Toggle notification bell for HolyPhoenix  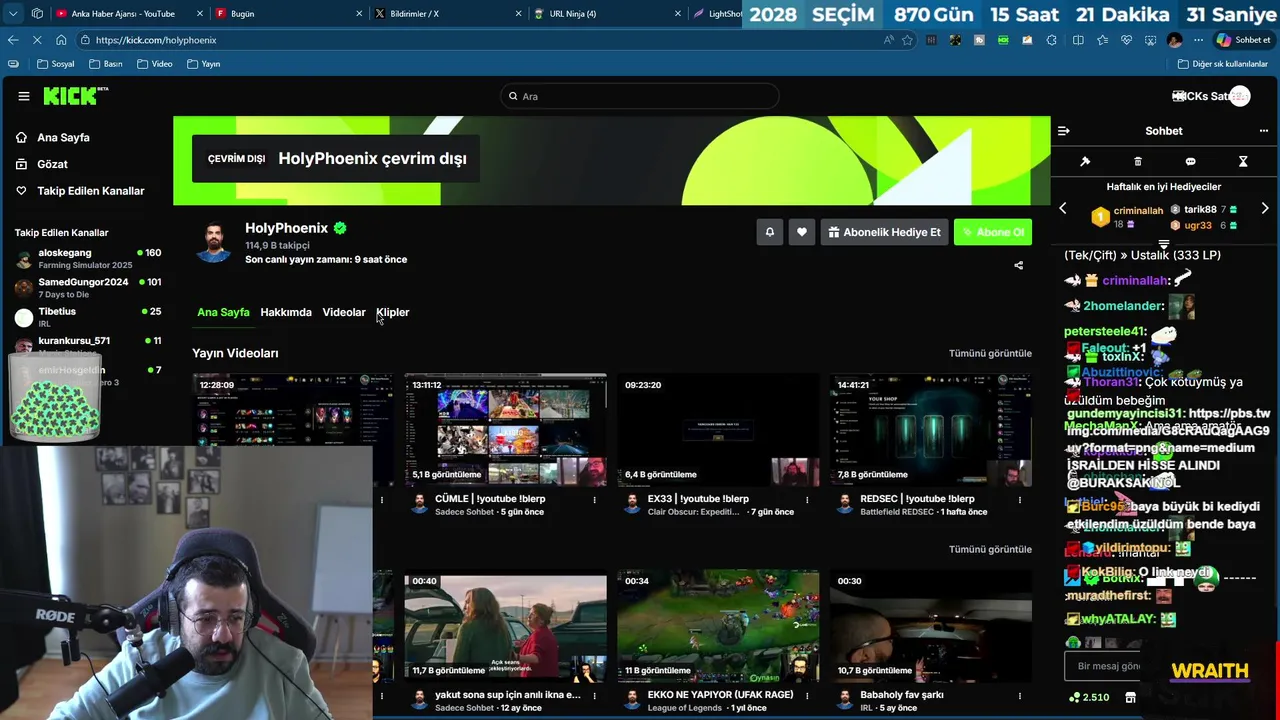(x=769, y=232)
